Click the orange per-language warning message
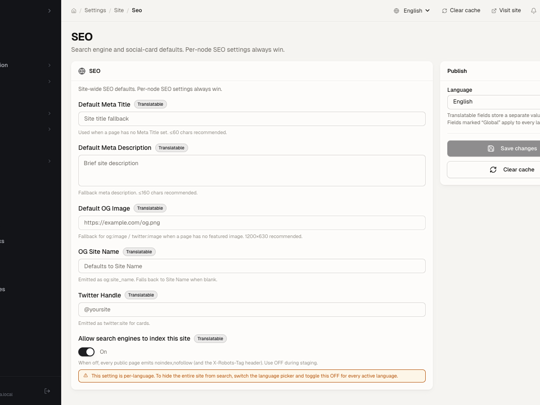 (x=245, y=376)
